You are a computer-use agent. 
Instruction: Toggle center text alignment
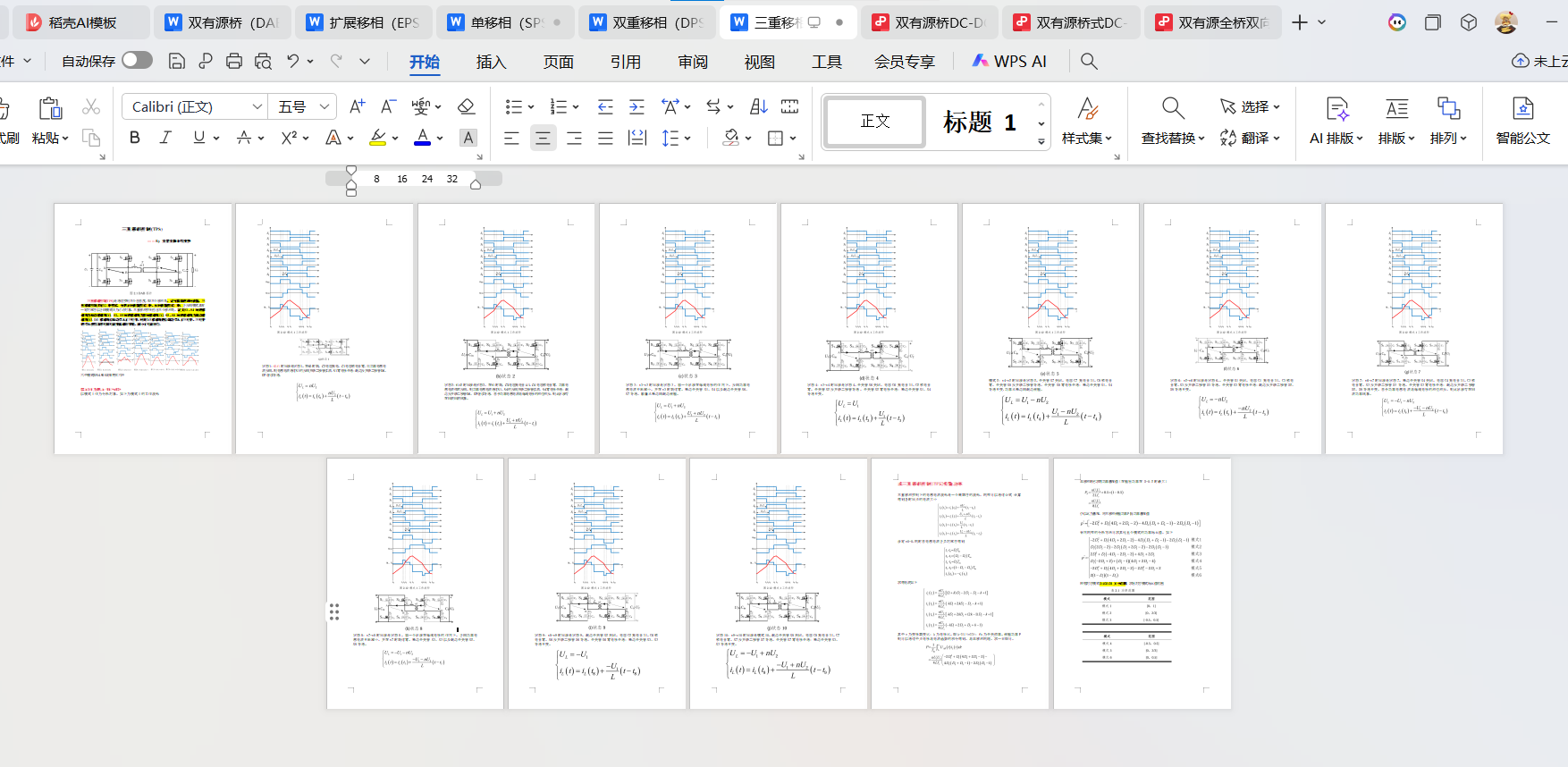tap(543, 138)
